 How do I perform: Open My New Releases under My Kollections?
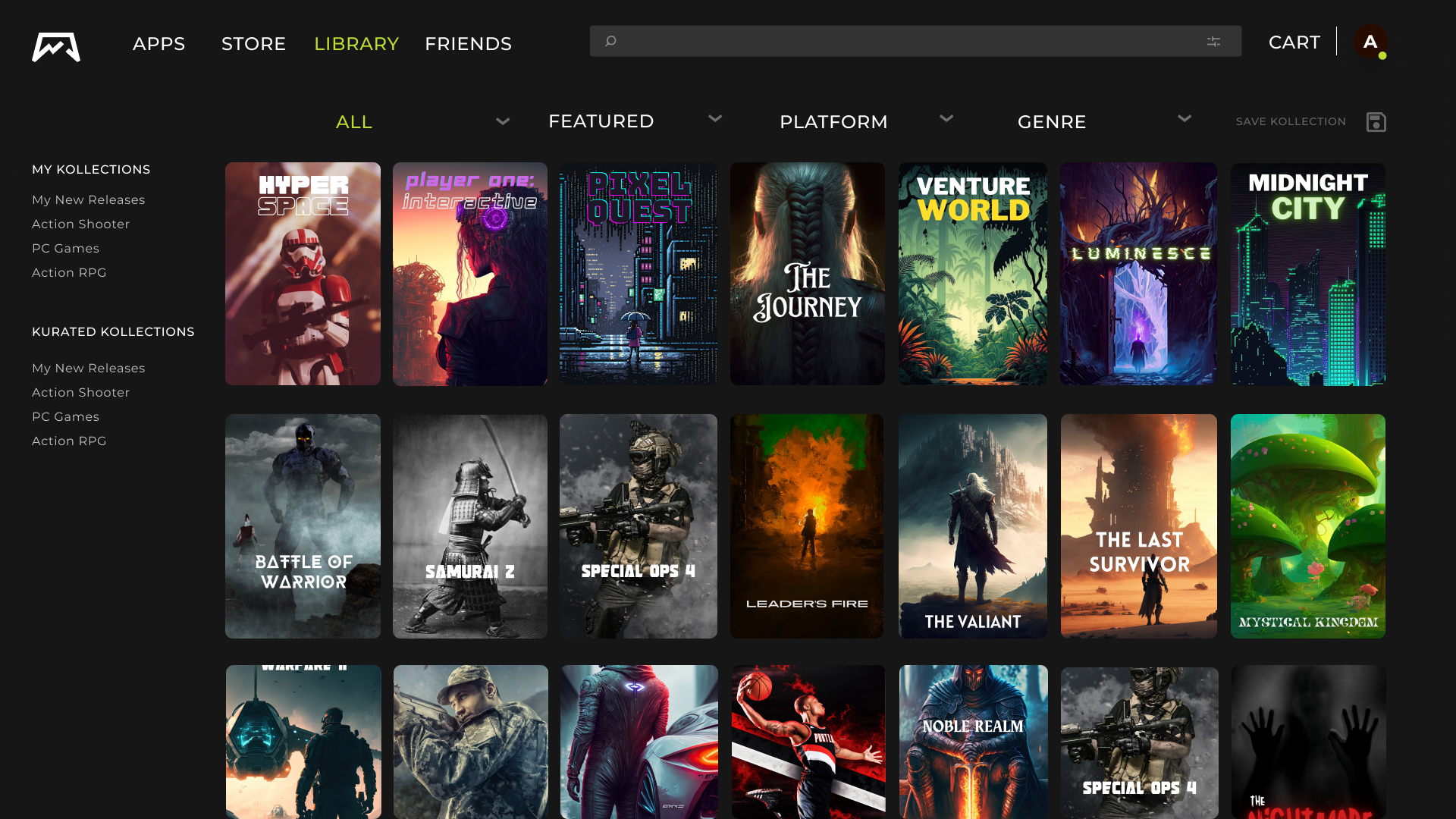click(x=88, y=200)
